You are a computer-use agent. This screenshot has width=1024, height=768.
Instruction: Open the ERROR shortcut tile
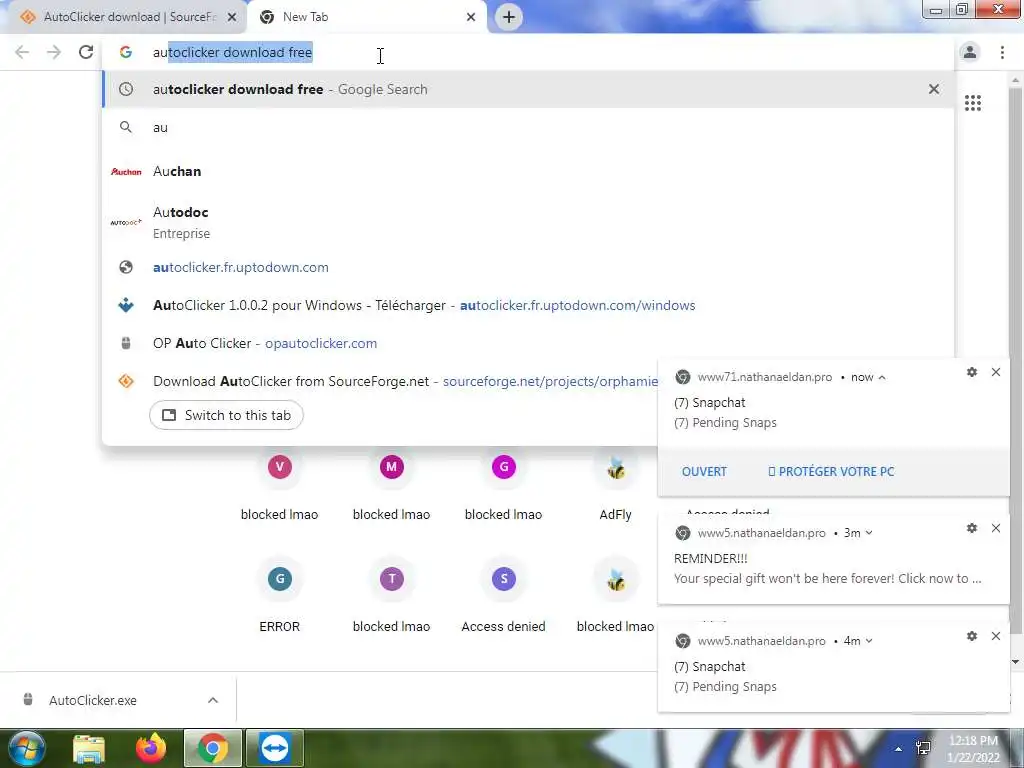[280, 594]
